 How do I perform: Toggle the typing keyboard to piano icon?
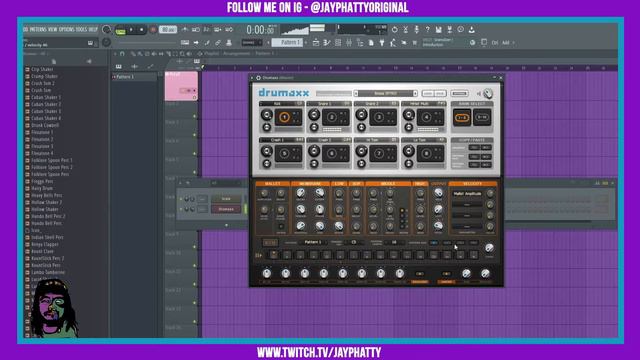coord(185,42)
